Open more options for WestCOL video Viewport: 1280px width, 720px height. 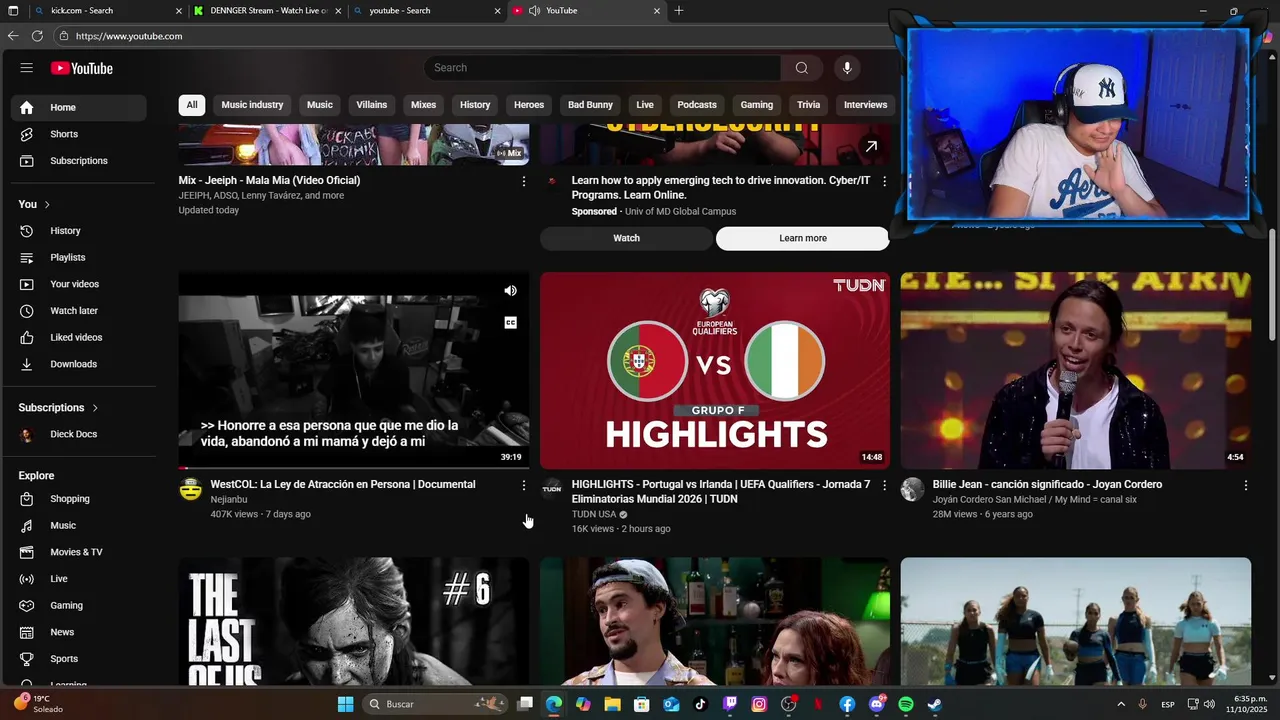click(523, 485)
